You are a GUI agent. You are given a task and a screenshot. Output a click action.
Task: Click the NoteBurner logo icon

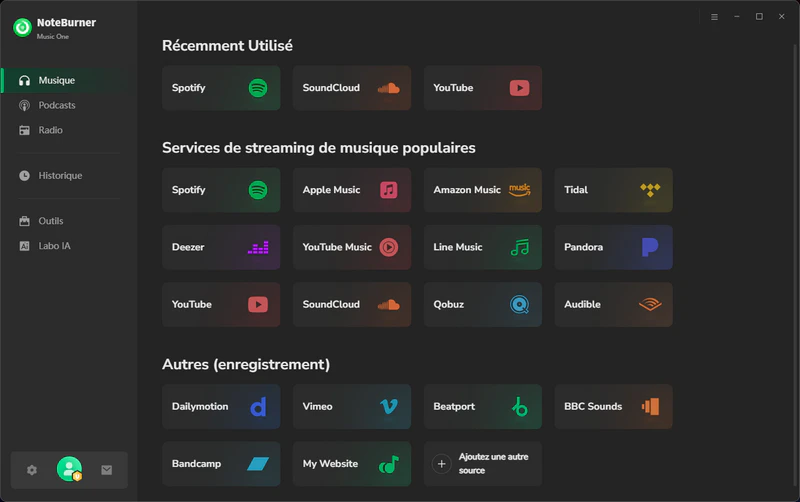(22, 27)
